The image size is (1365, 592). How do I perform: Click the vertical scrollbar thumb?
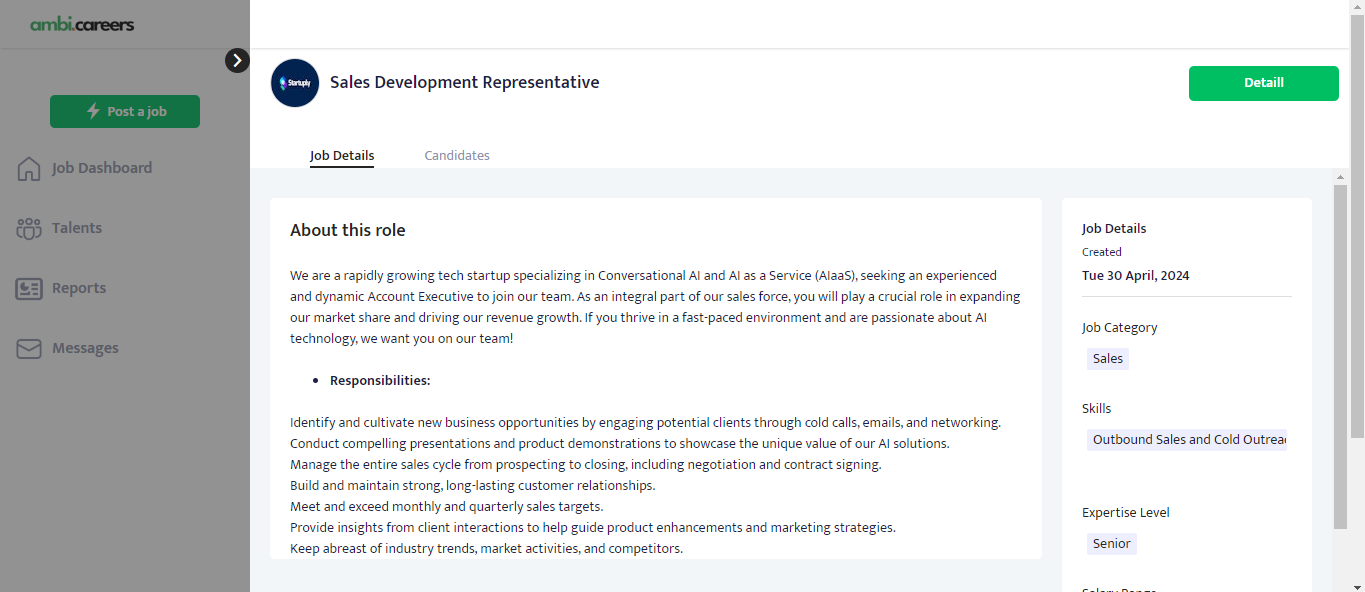tap(1341, 355)
